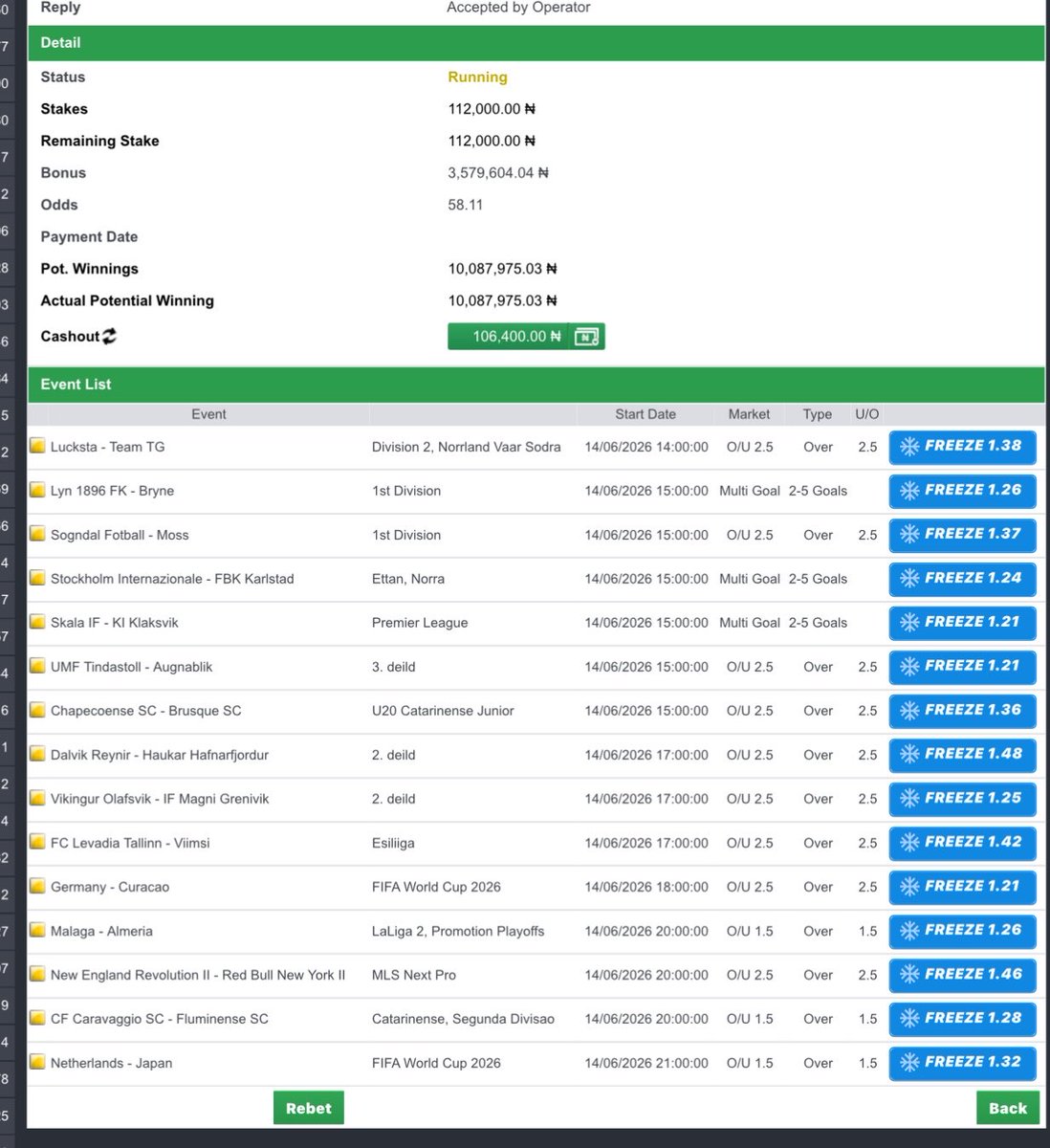Screen dimensions: 1050x1148
Task: Freeze Netherlands - Japan at 1.32
Action: (962, 1063)
